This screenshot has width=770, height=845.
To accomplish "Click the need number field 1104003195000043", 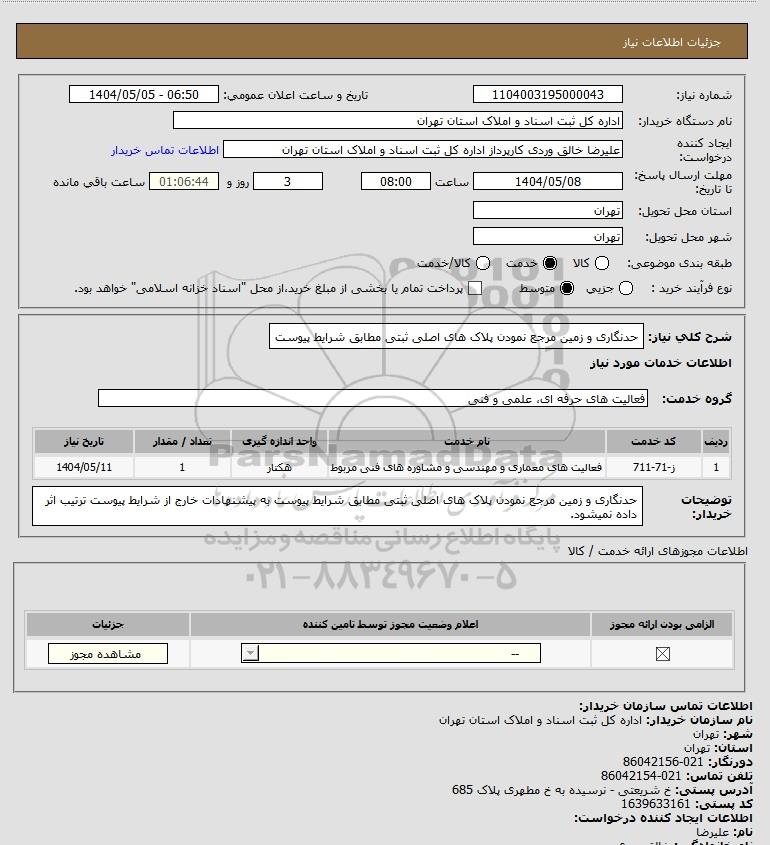I will pos(547,94).
